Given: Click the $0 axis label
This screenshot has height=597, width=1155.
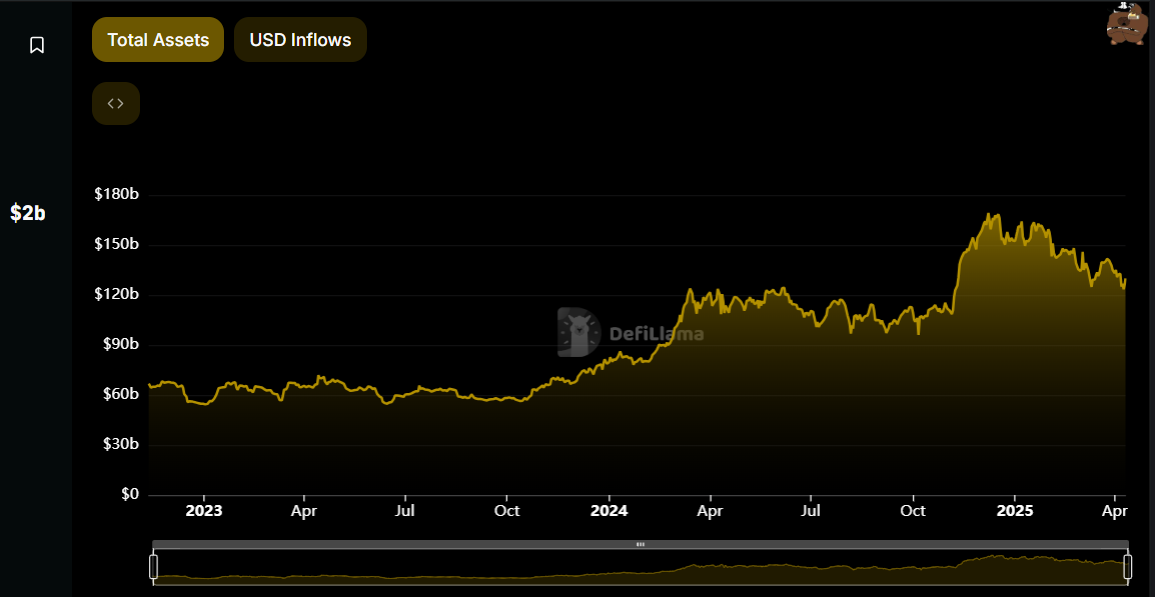Looking at the screenshot, I should 128,495.
